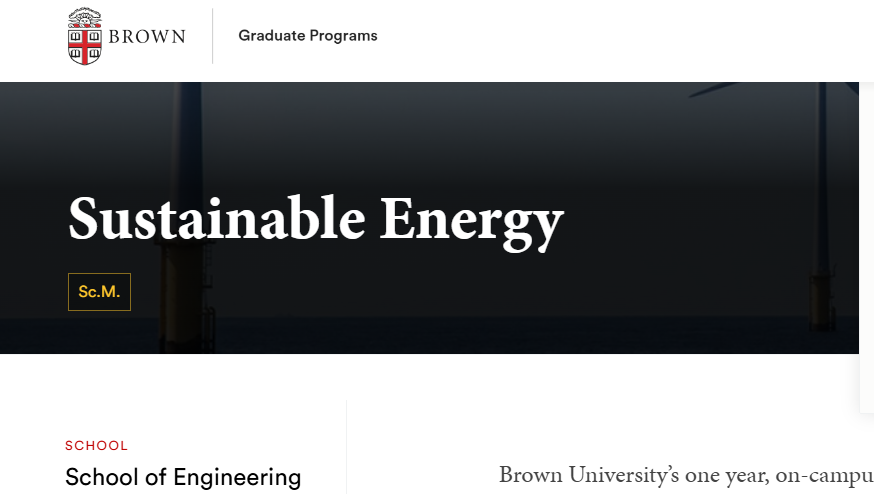This screenshot has height=494, width=874.
Task: Click the Sustainable Energy page heading
Action: click(315, 219)
